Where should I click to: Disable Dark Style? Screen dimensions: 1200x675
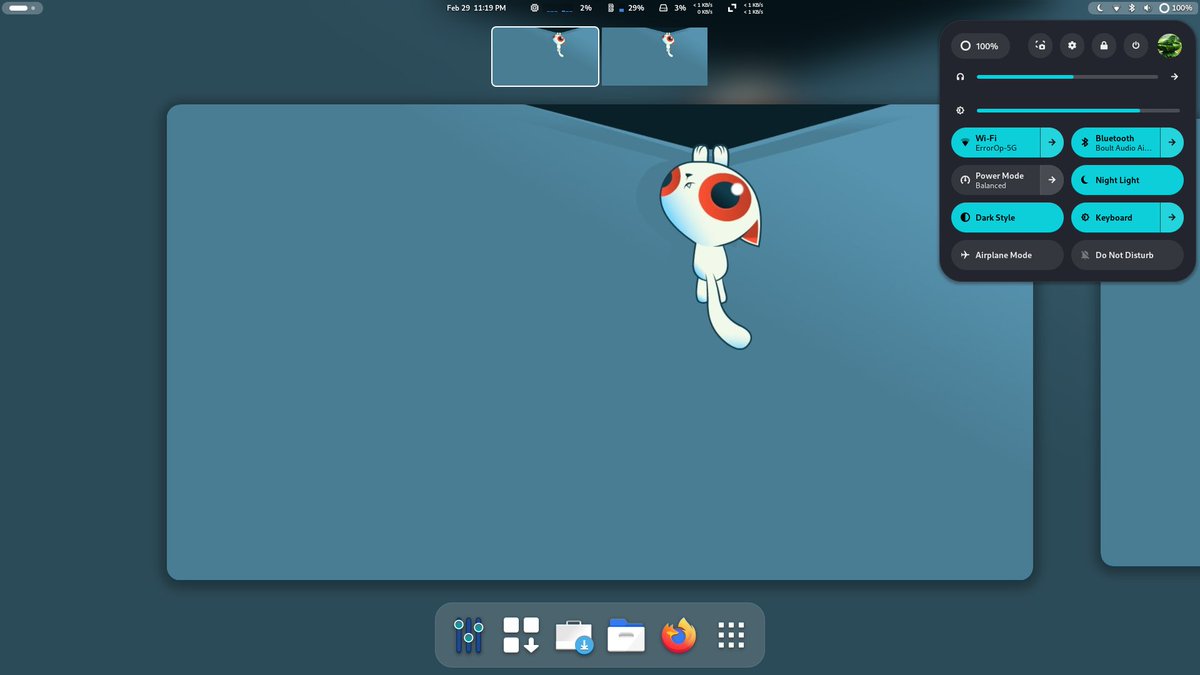1007,217
